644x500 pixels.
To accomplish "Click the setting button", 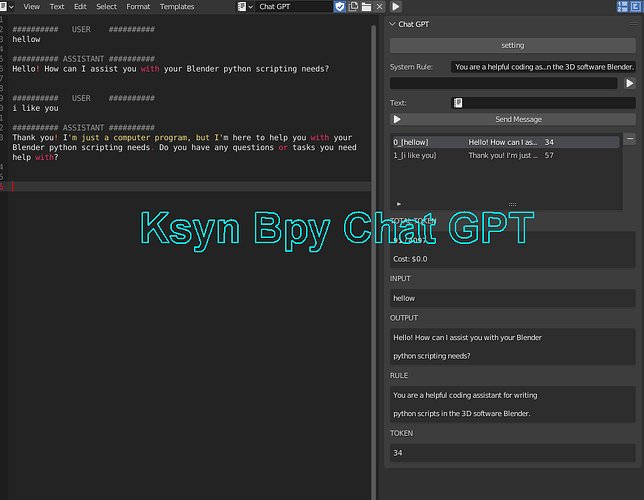I will tap(513, 45).
